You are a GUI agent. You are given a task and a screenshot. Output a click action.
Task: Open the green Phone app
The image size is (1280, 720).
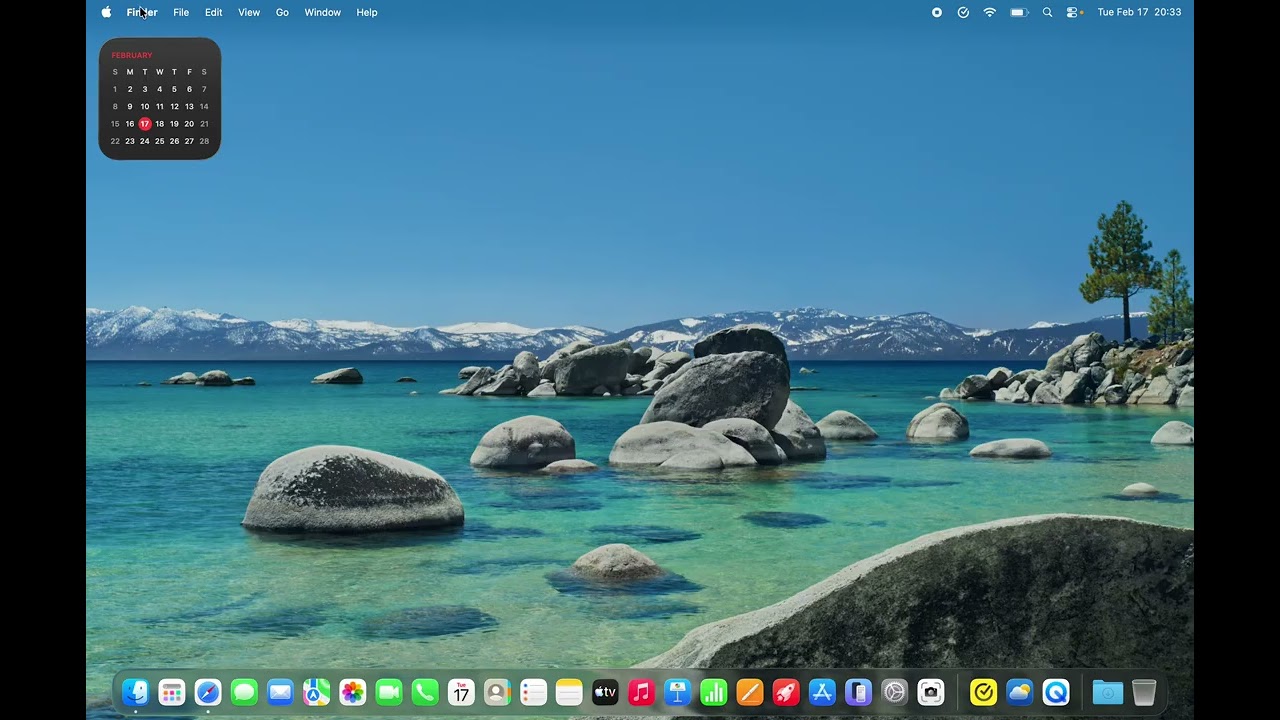tap(425, 692)
